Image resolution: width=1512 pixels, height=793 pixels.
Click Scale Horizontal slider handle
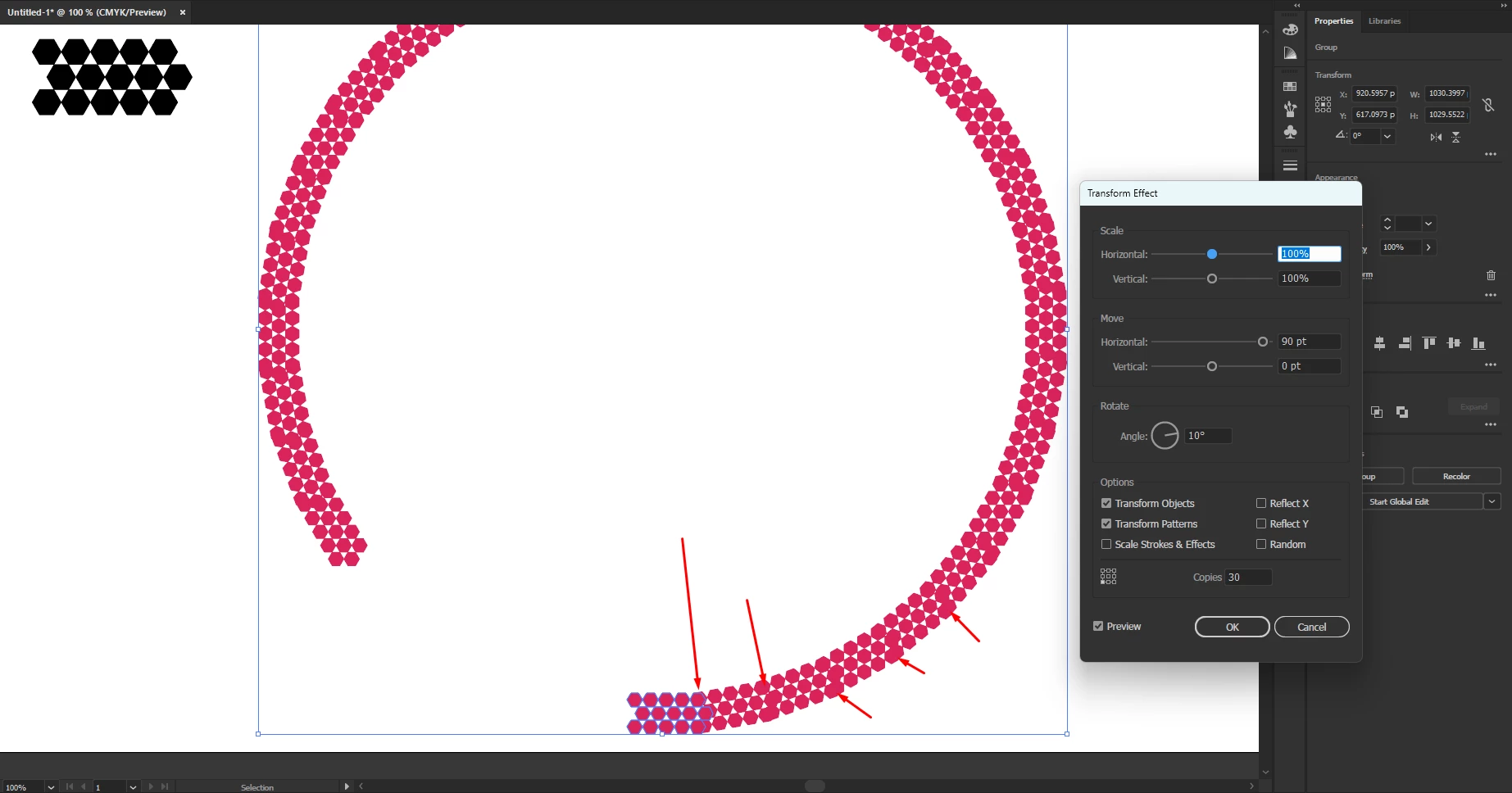(1212, 254)
